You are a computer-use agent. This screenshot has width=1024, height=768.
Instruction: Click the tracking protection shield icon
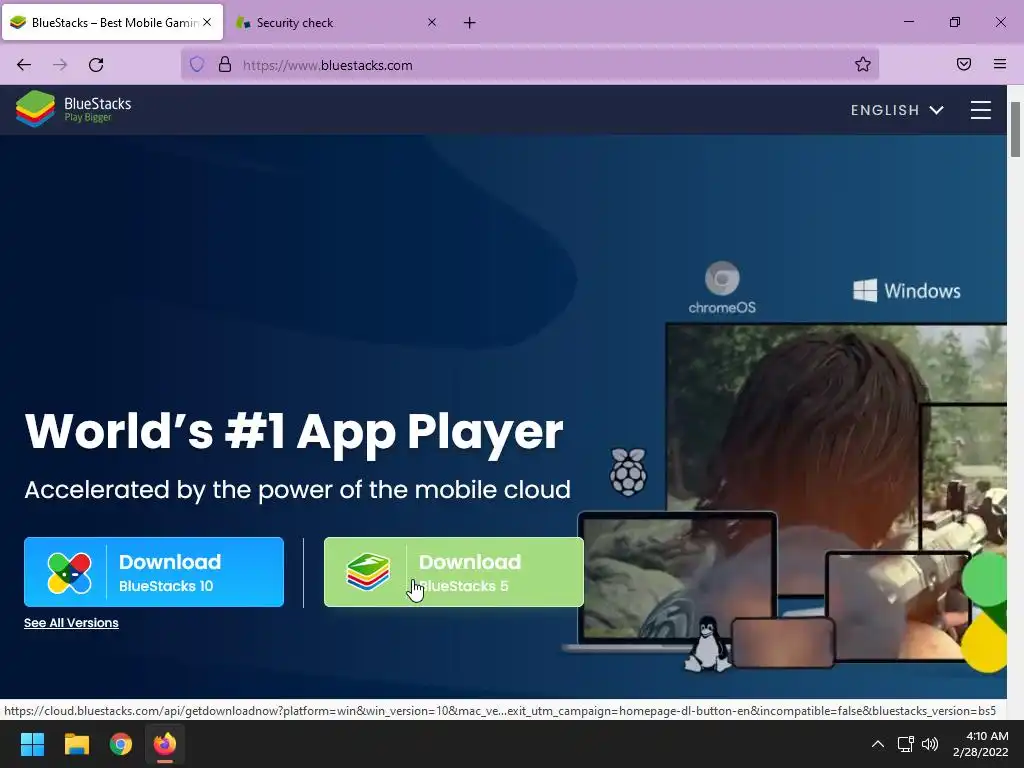pyautogui.click(x=197, y=65)
